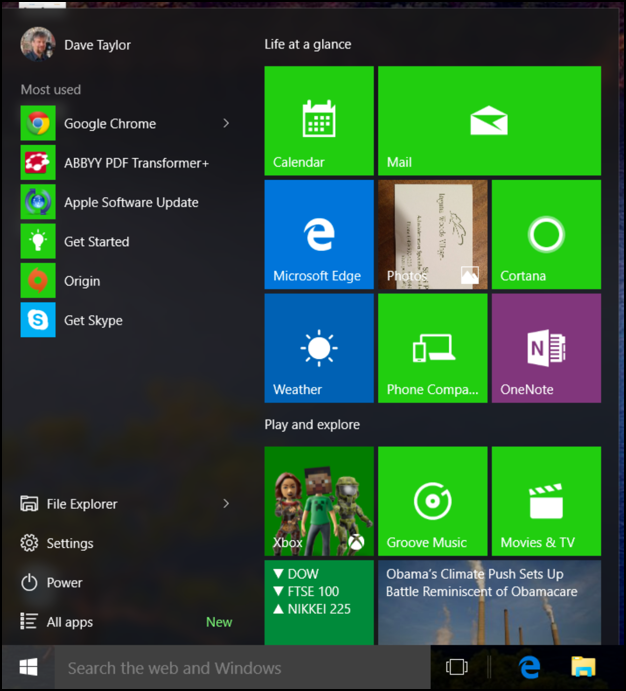Click the File Explorer icon in the Start menu

[x=29, y=503]
